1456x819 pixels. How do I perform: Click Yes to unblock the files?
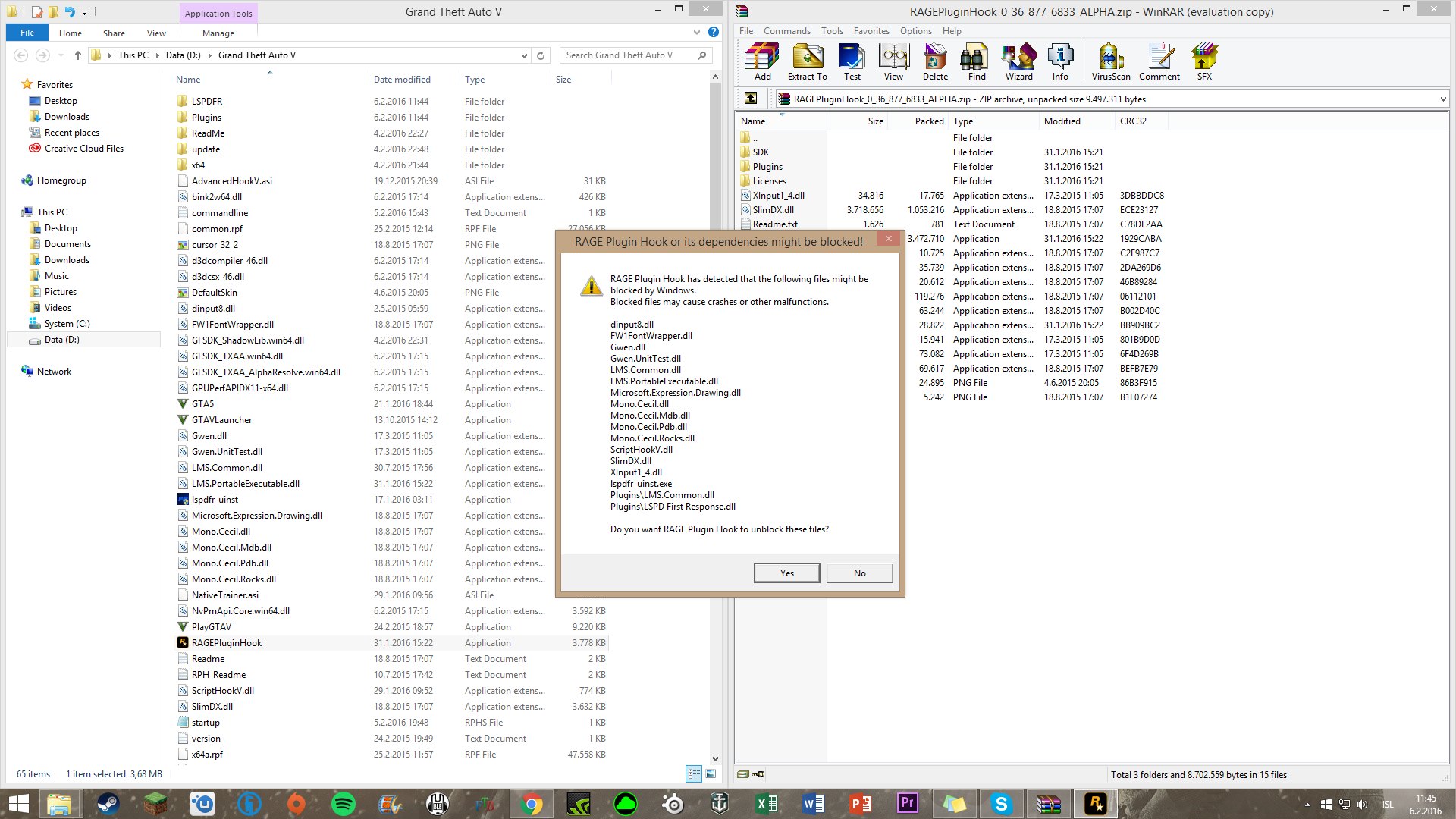click(x=786, y=573)
